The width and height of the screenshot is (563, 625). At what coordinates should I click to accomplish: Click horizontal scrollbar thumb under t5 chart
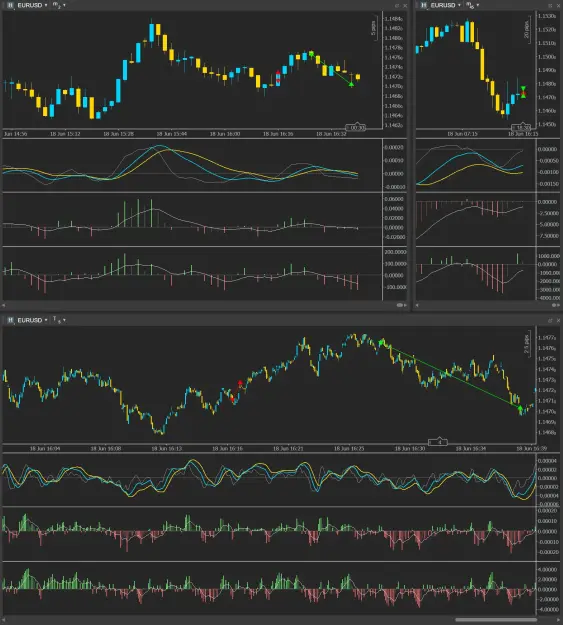point(496,620)
